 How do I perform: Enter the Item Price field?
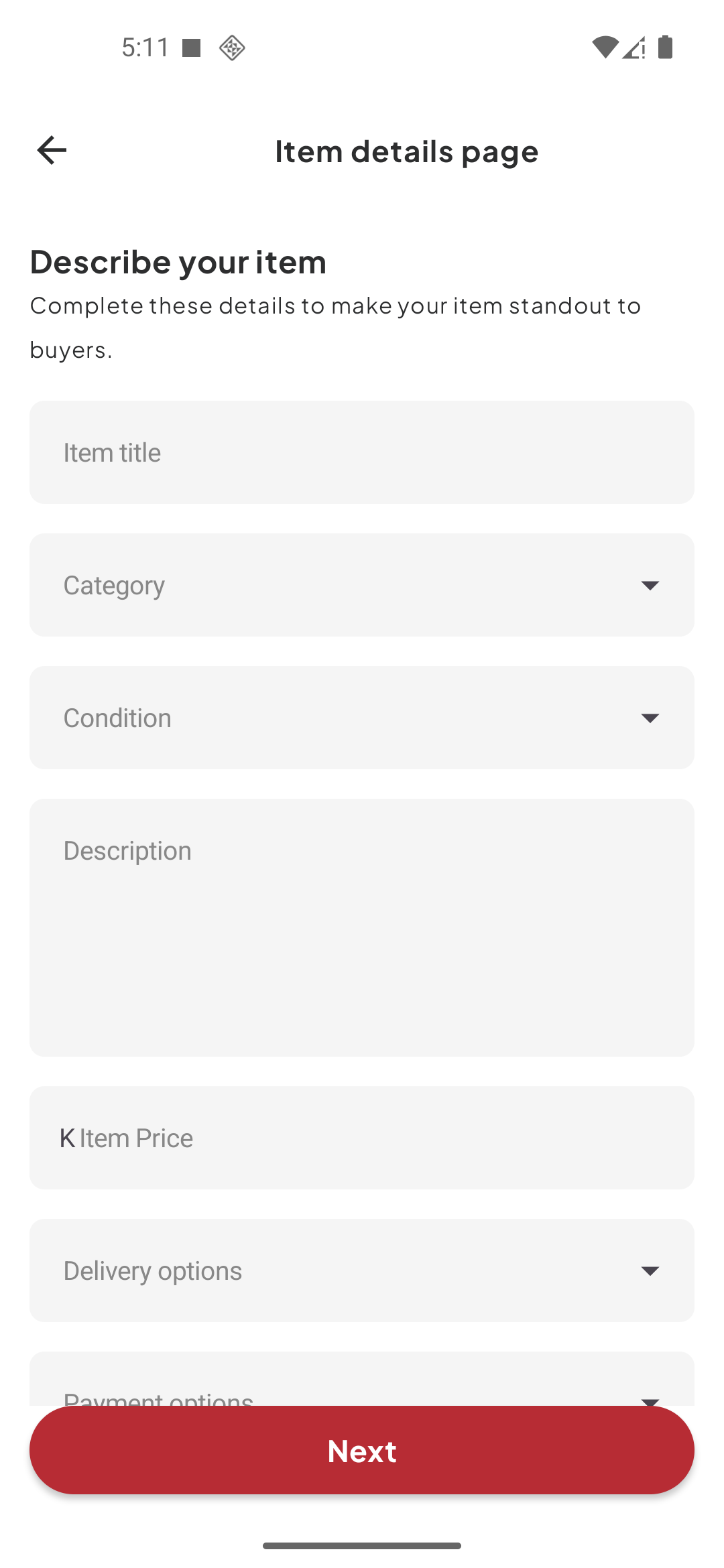pyautogui.click(x=375, y=1138)
